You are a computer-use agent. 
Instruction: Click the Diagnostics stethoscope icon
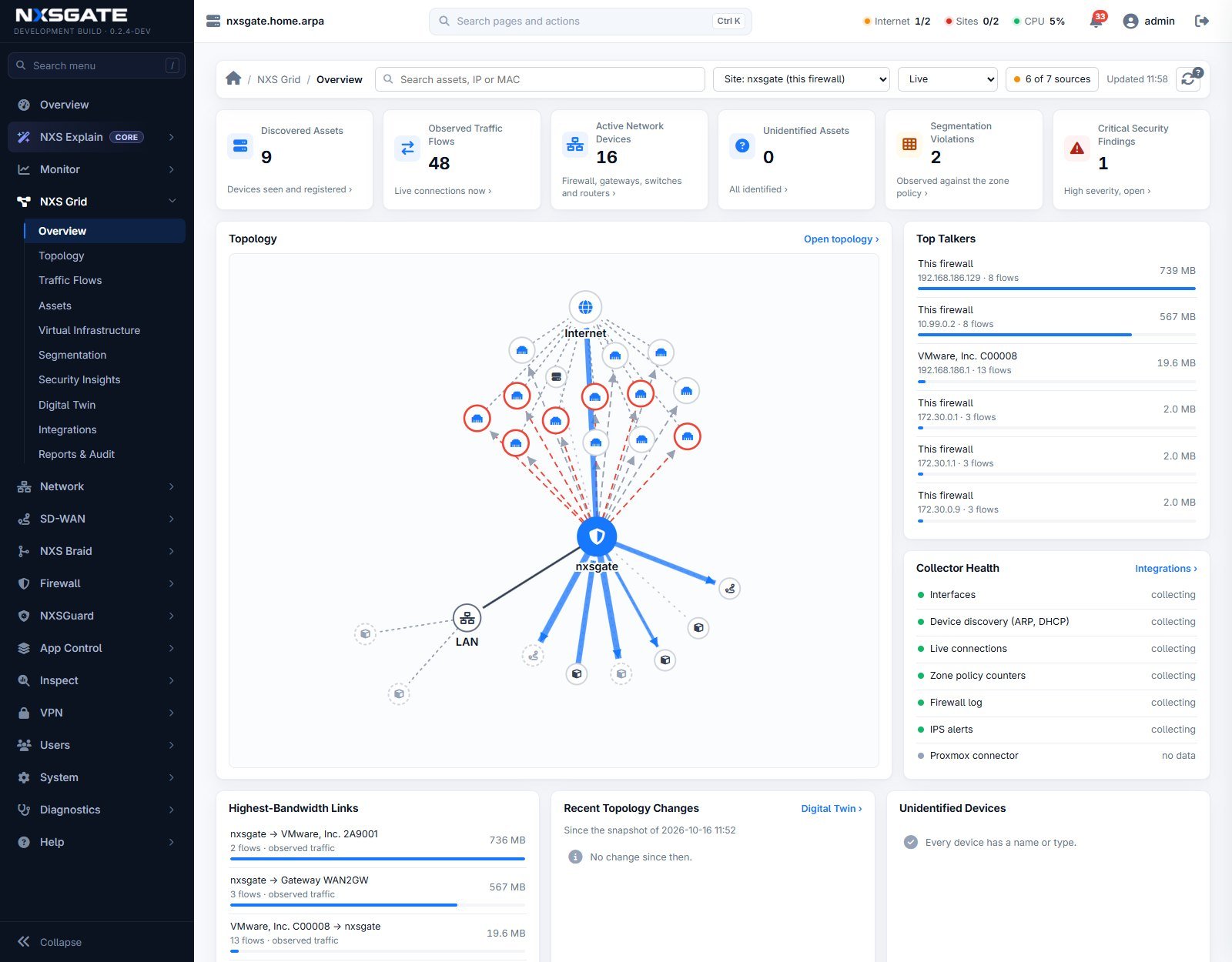24,810
